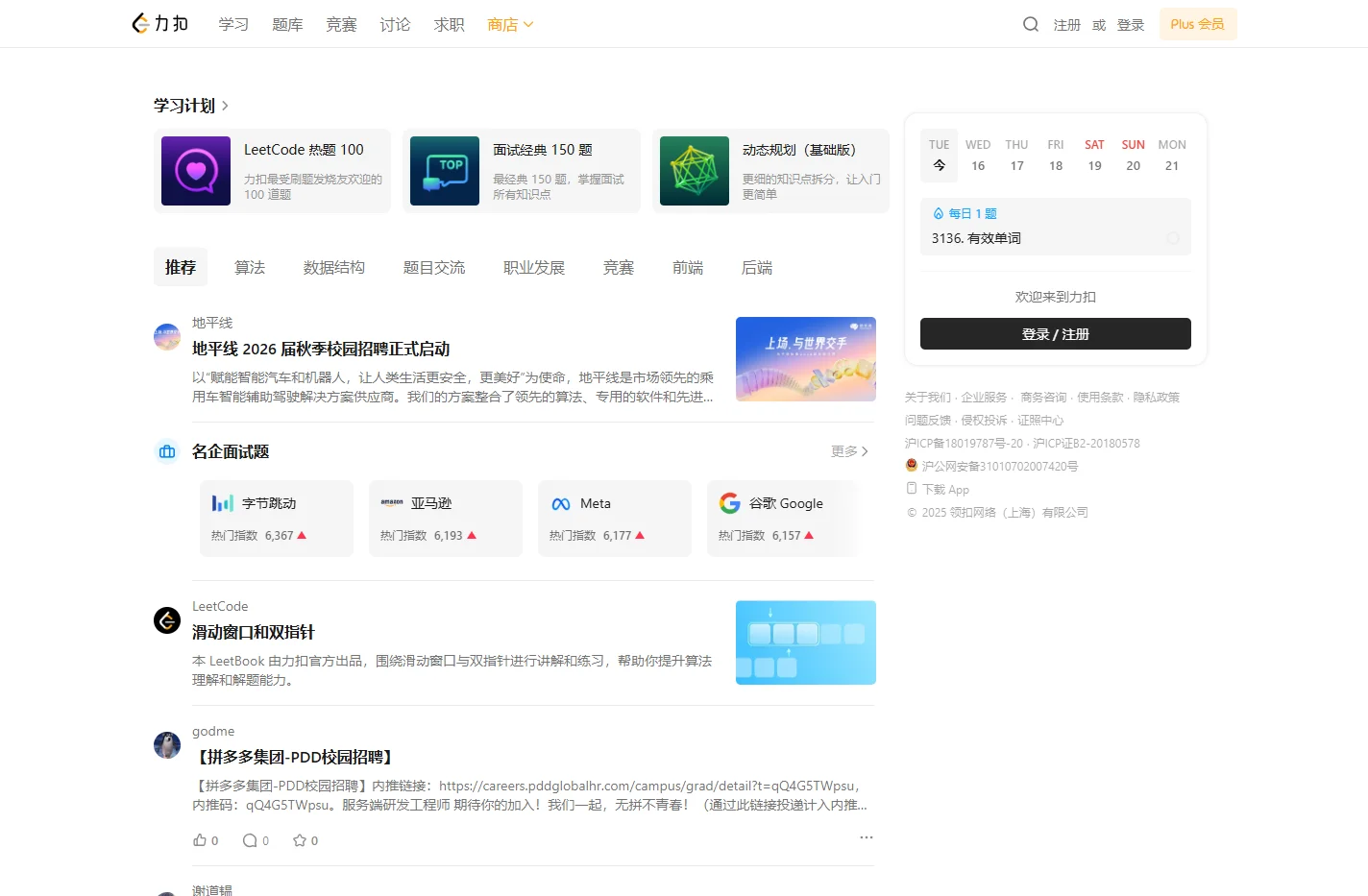Go to the 学习 nav item

pyautogui.click(x=233, y=24)
